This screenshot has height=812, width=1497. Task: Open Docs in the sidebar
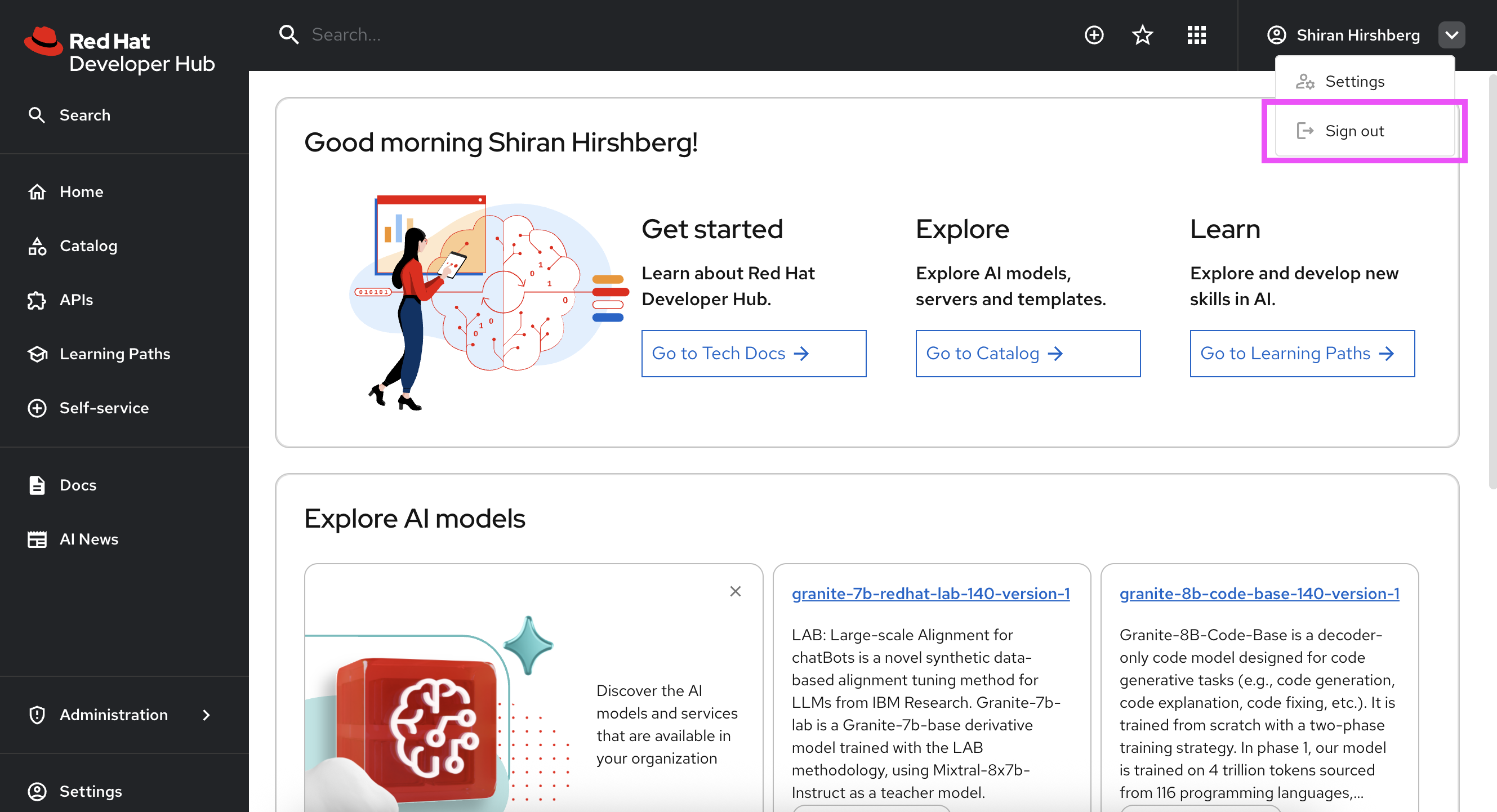(x=78, y=485)
